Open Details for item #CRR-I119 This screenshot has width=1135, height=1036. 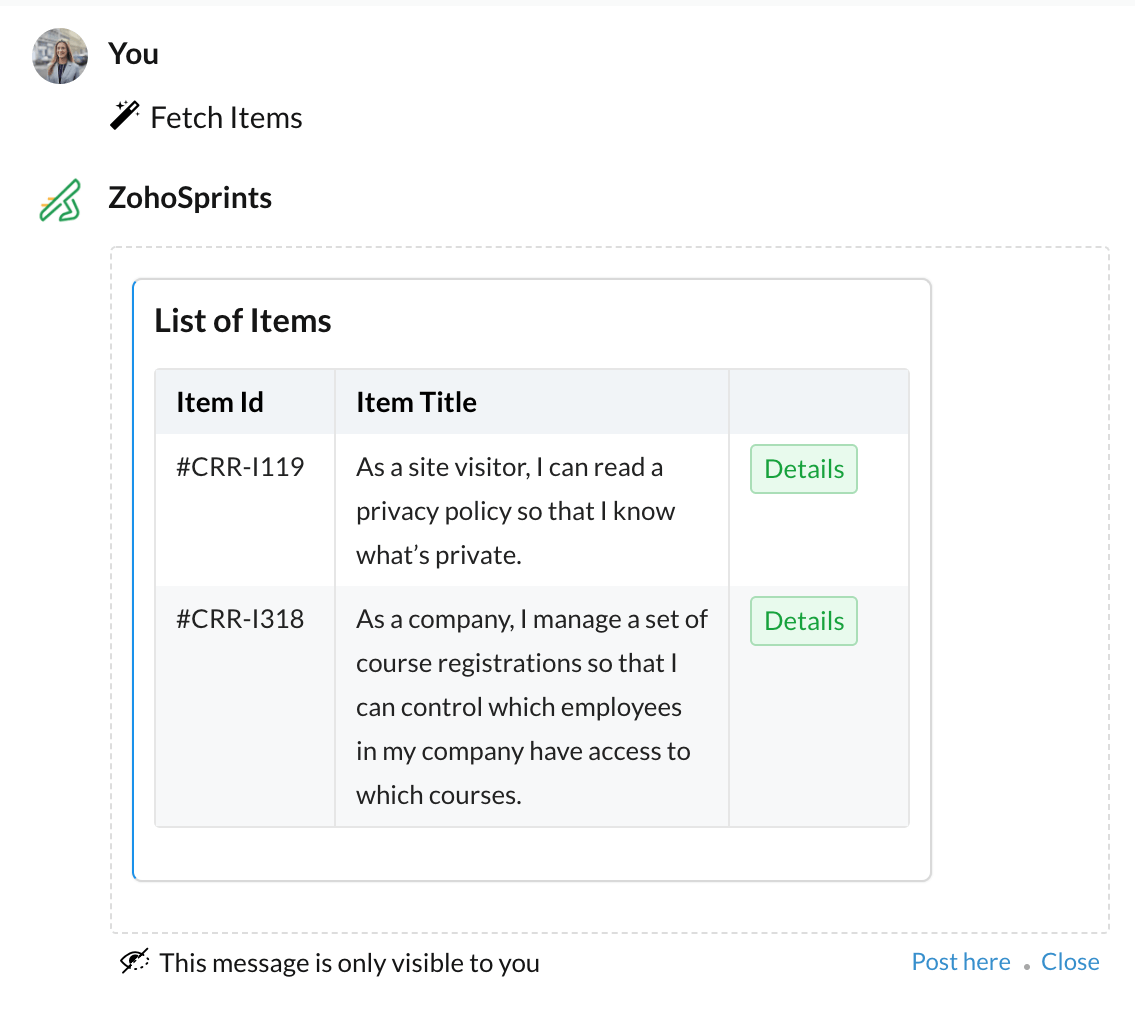803,469
